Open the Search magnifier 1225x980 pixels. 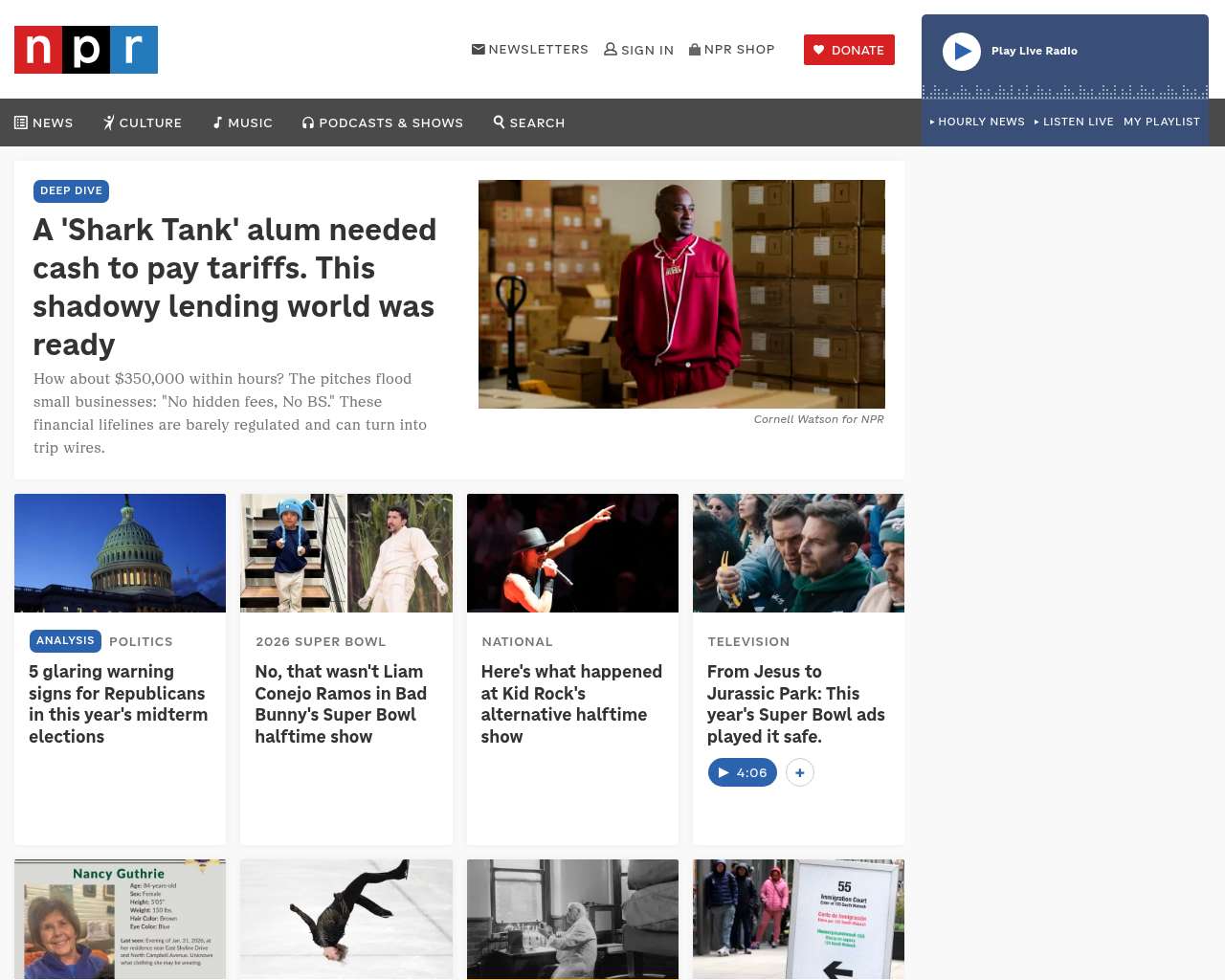point(500,122)
